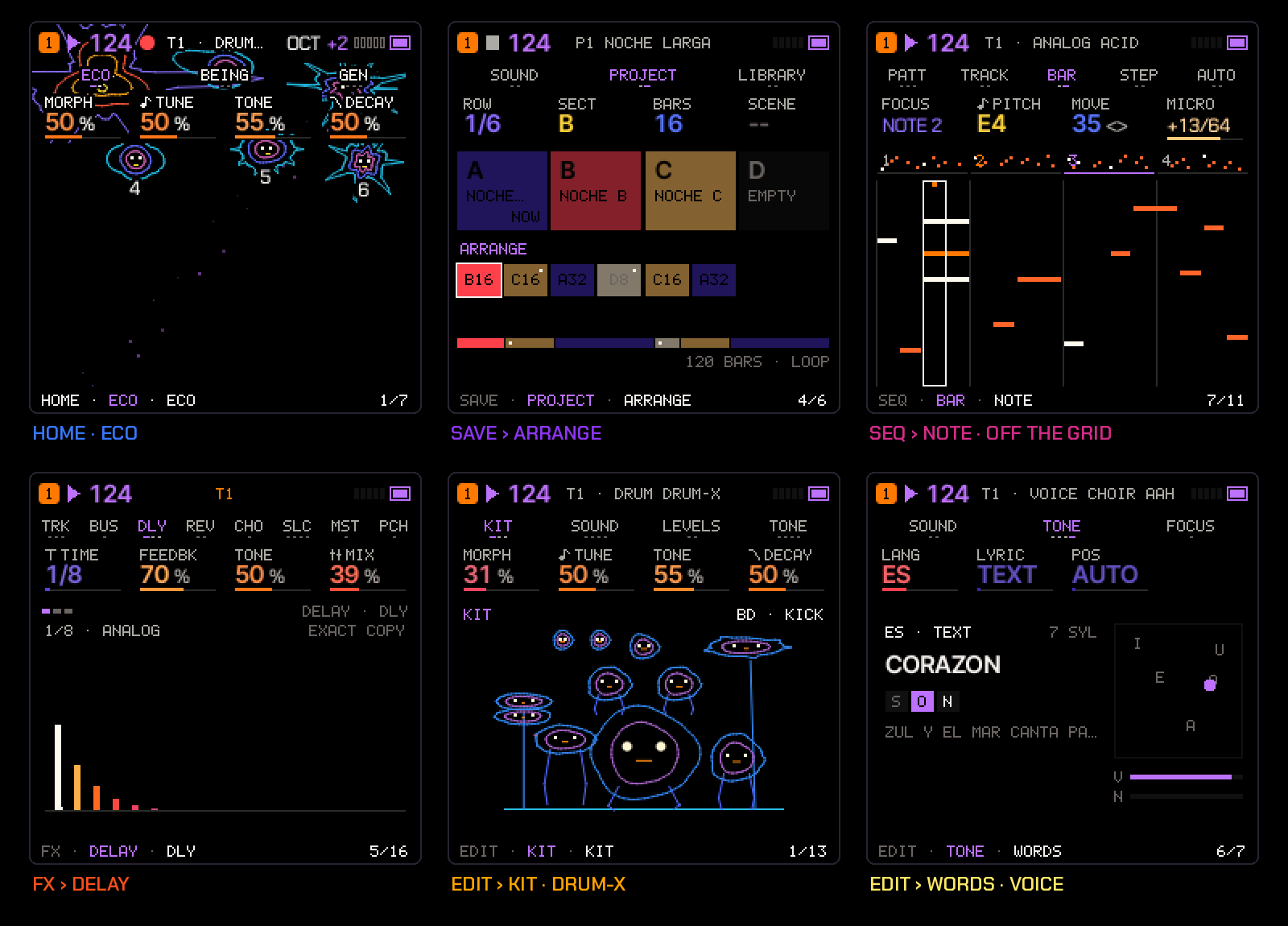Click SAVE in NOCHE LARGA breadcrumb

coord(478,400)
